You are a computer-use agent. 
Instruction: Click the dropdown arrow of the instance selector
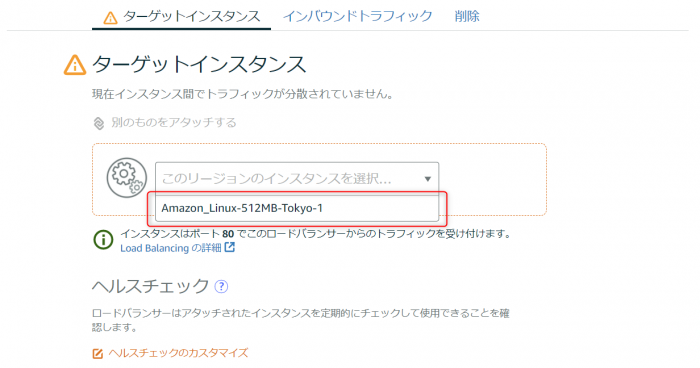click(x=427, y=179)
